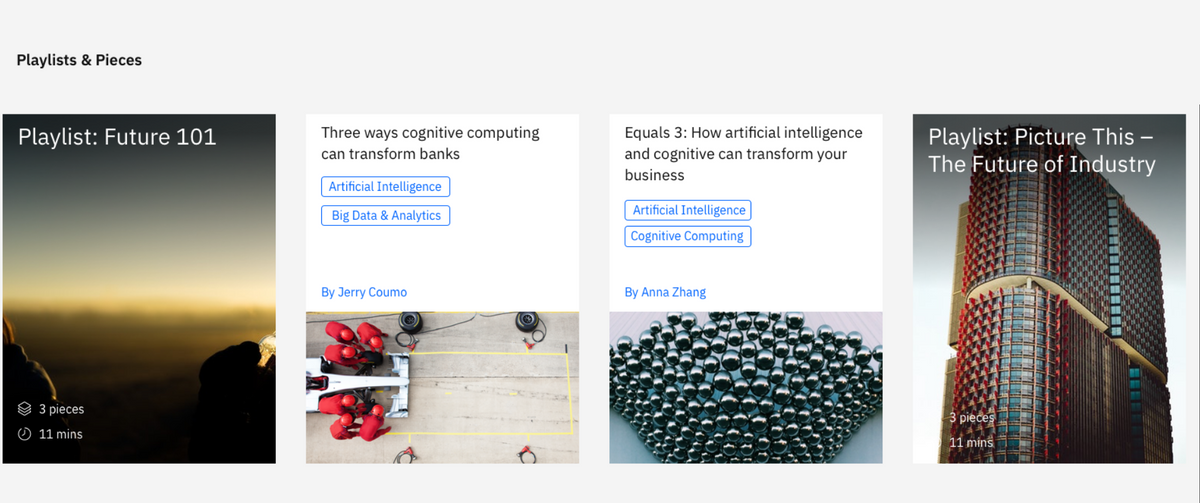Screen dimensions: 1200x503
Task: Open author link By Anna Zhang
Action: click(x=665, y=292)
